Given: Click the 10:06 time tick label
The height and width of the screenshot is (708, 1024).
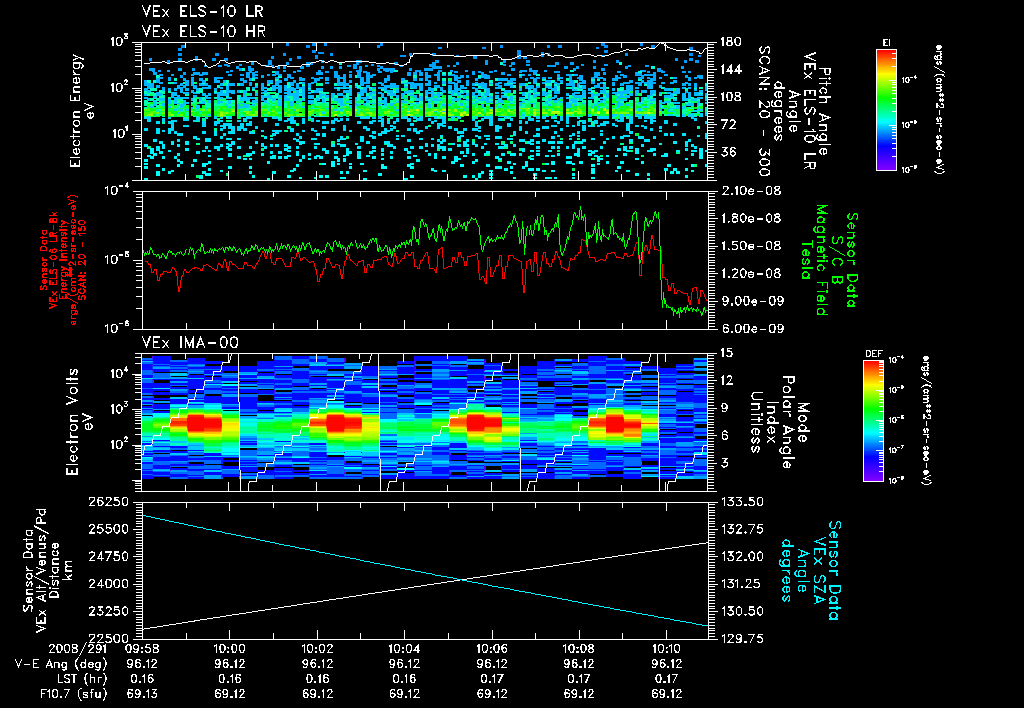Looking at the screenshot, I should pos(492,649).
